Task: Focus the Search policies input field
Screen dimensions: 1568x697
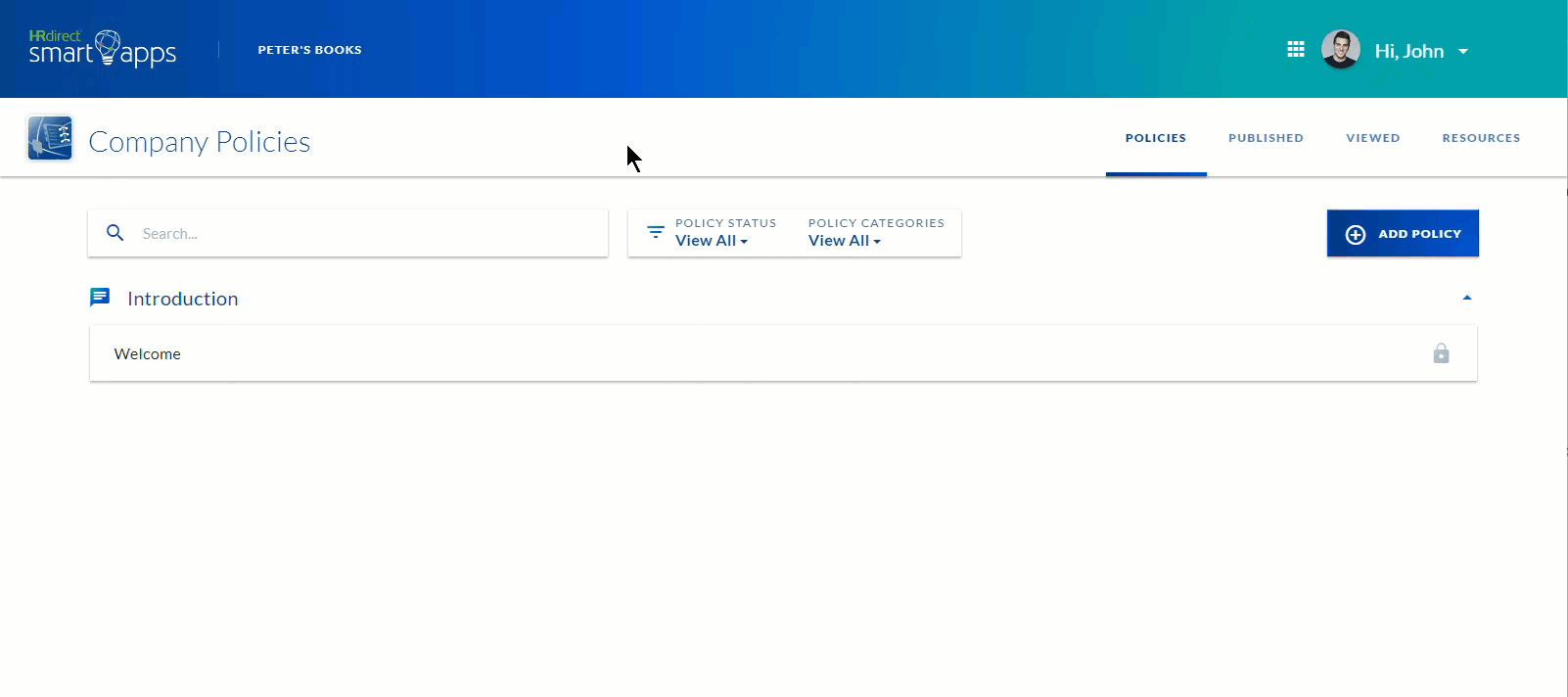Action: click(347, 233)
